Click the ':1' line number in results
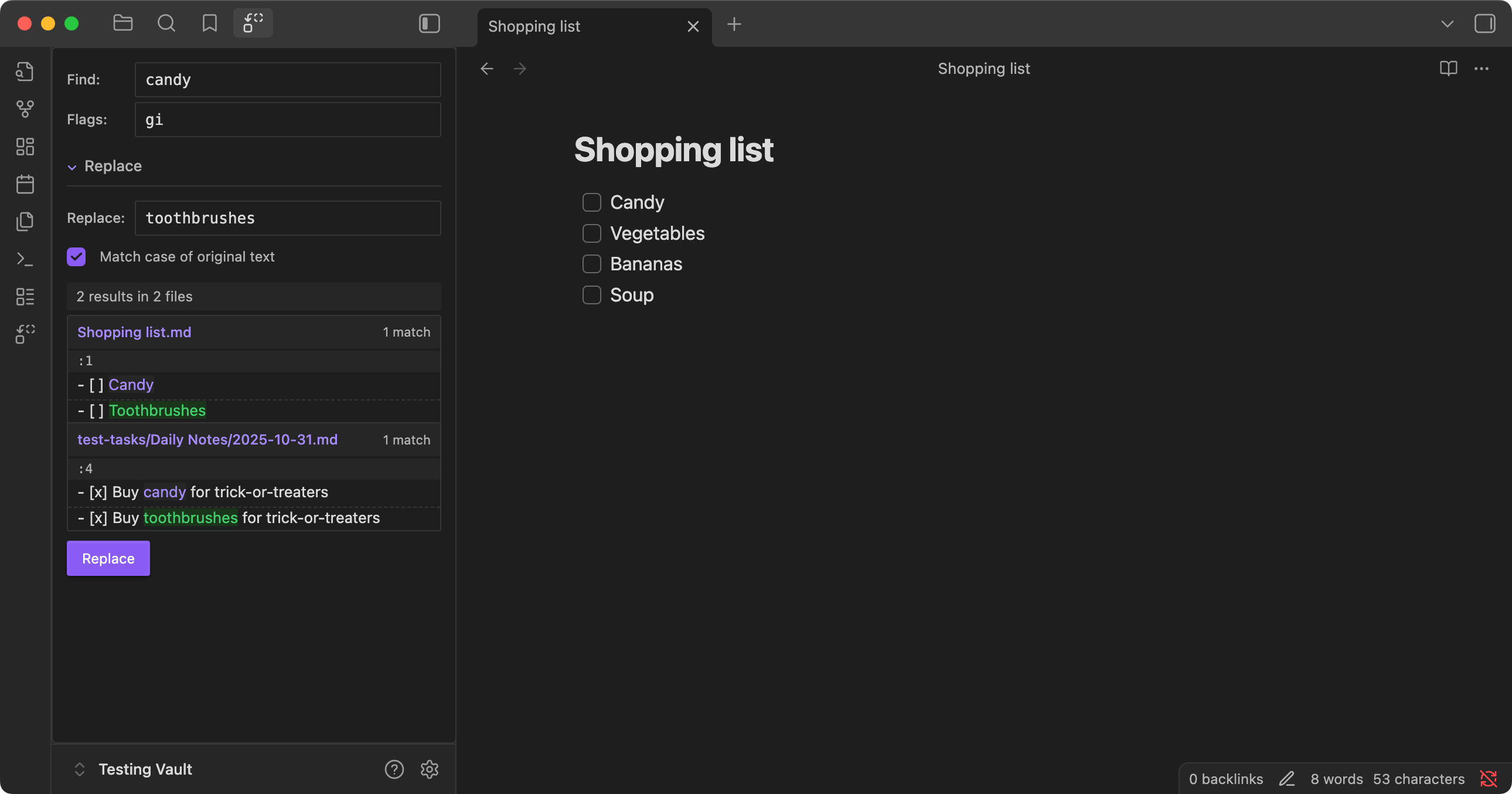1512x794 pixels. click(85, 361)
